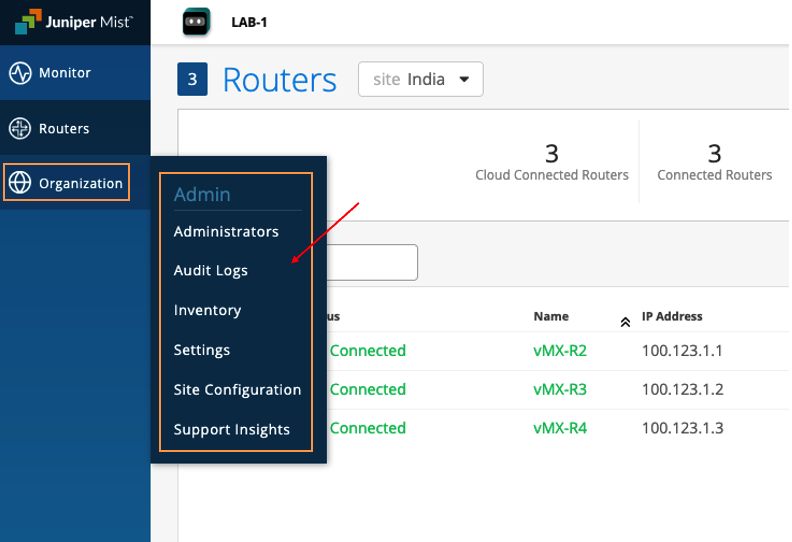Click the router count badge showing 3
This screenshot has width=792, height=542.
[x=192, y=80]
